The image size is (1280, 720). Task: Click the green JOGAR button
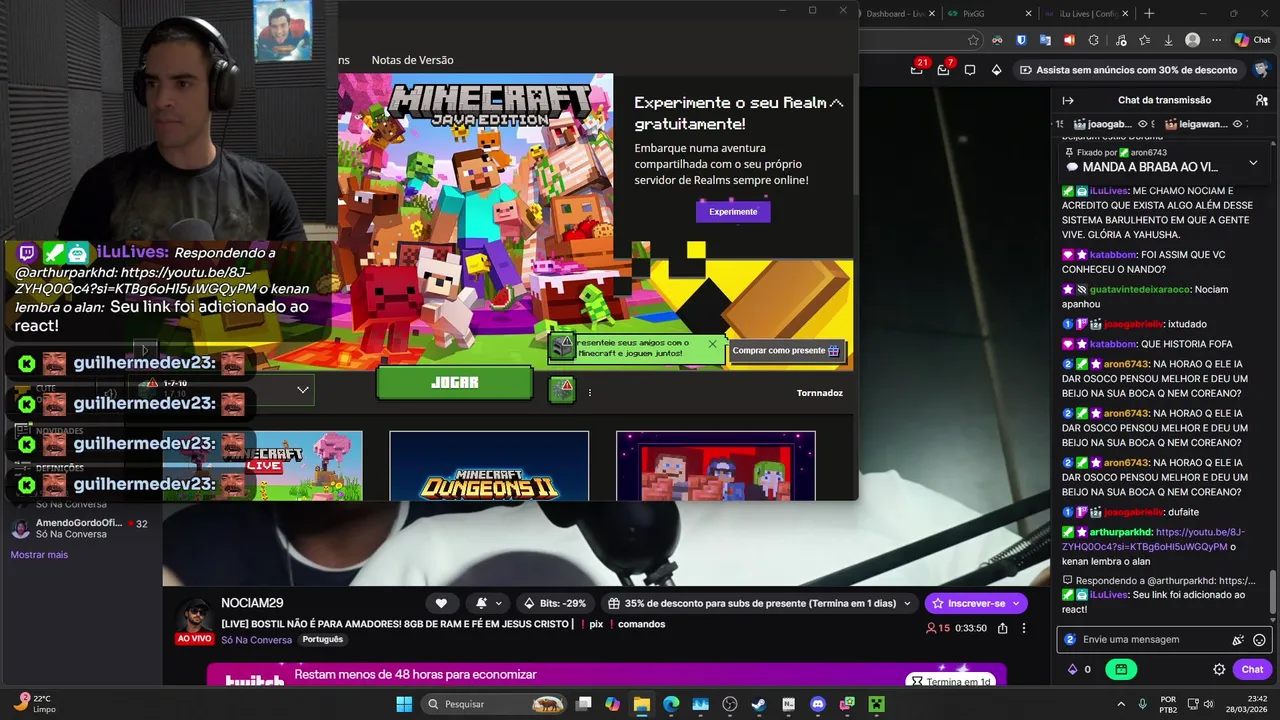pyautogui.click(x=455, y=383)
